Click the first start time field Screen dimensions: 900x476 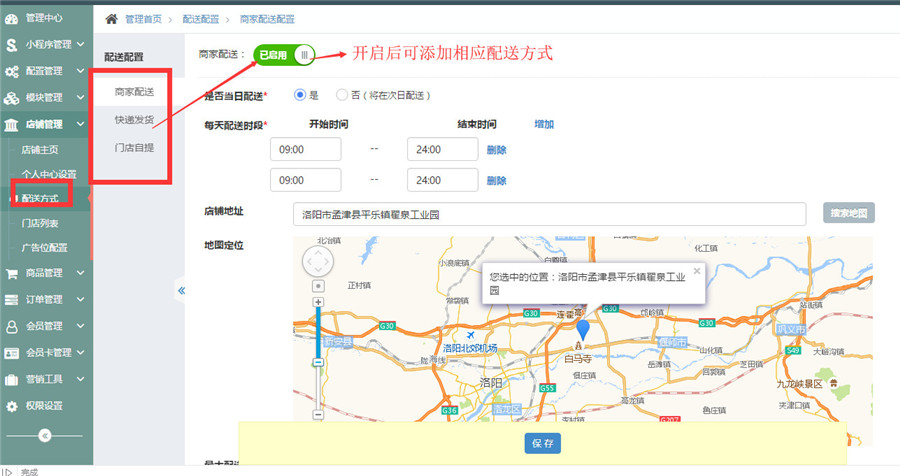(306, 149)
